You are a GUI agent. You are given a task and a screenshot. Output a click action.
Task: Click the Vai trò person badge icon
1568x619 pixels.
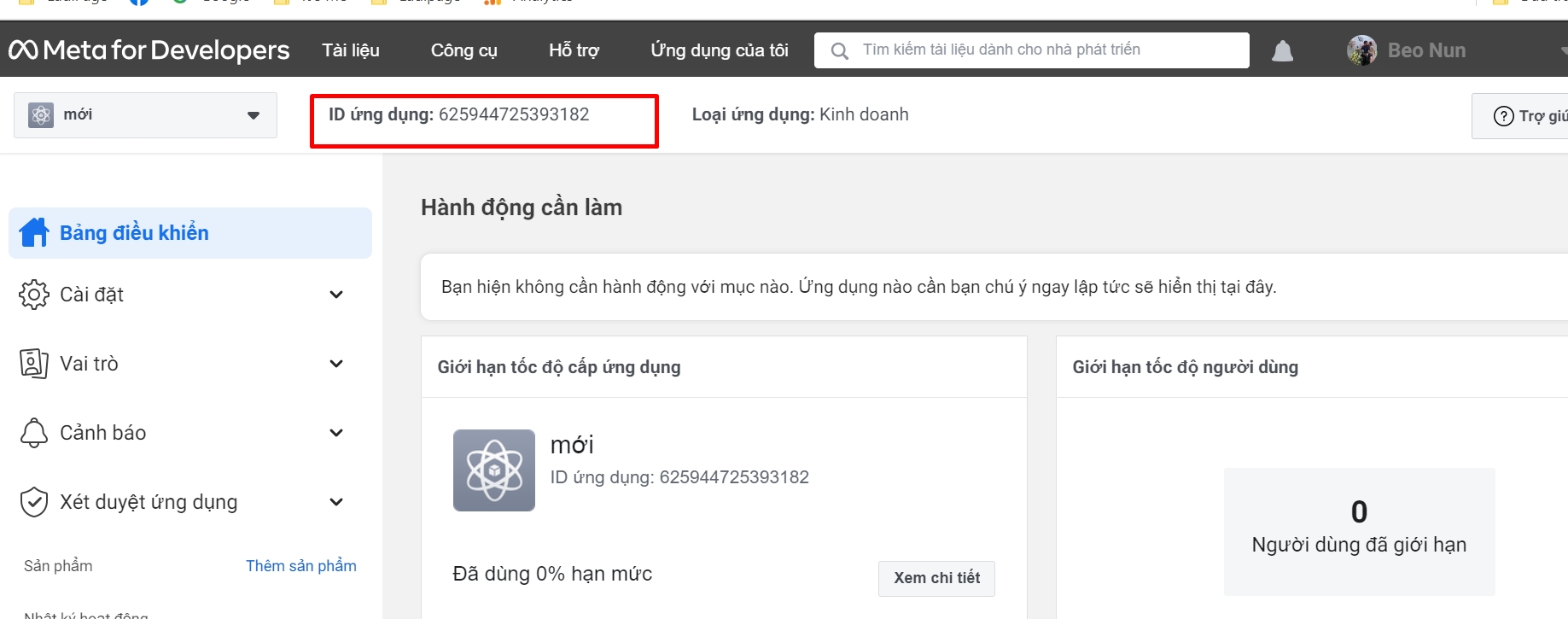(34, 364)
